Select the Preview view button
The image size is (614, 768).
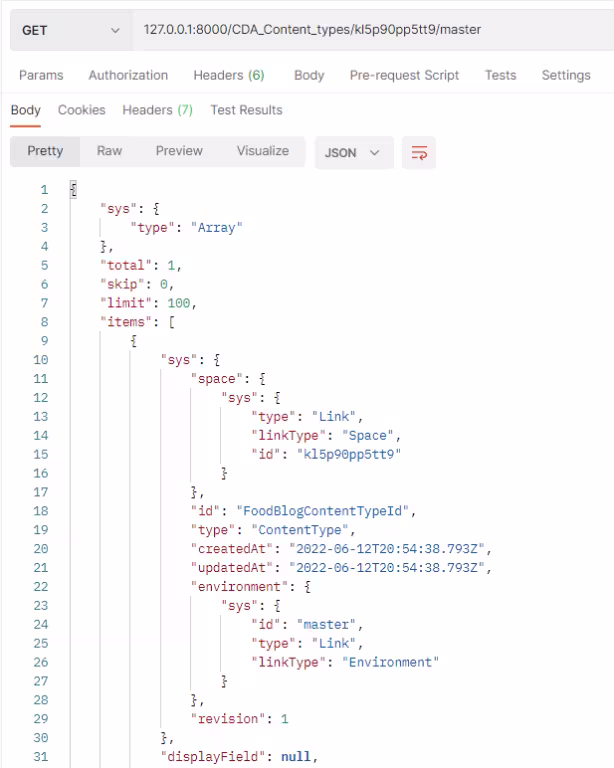(x=179, y=151)
